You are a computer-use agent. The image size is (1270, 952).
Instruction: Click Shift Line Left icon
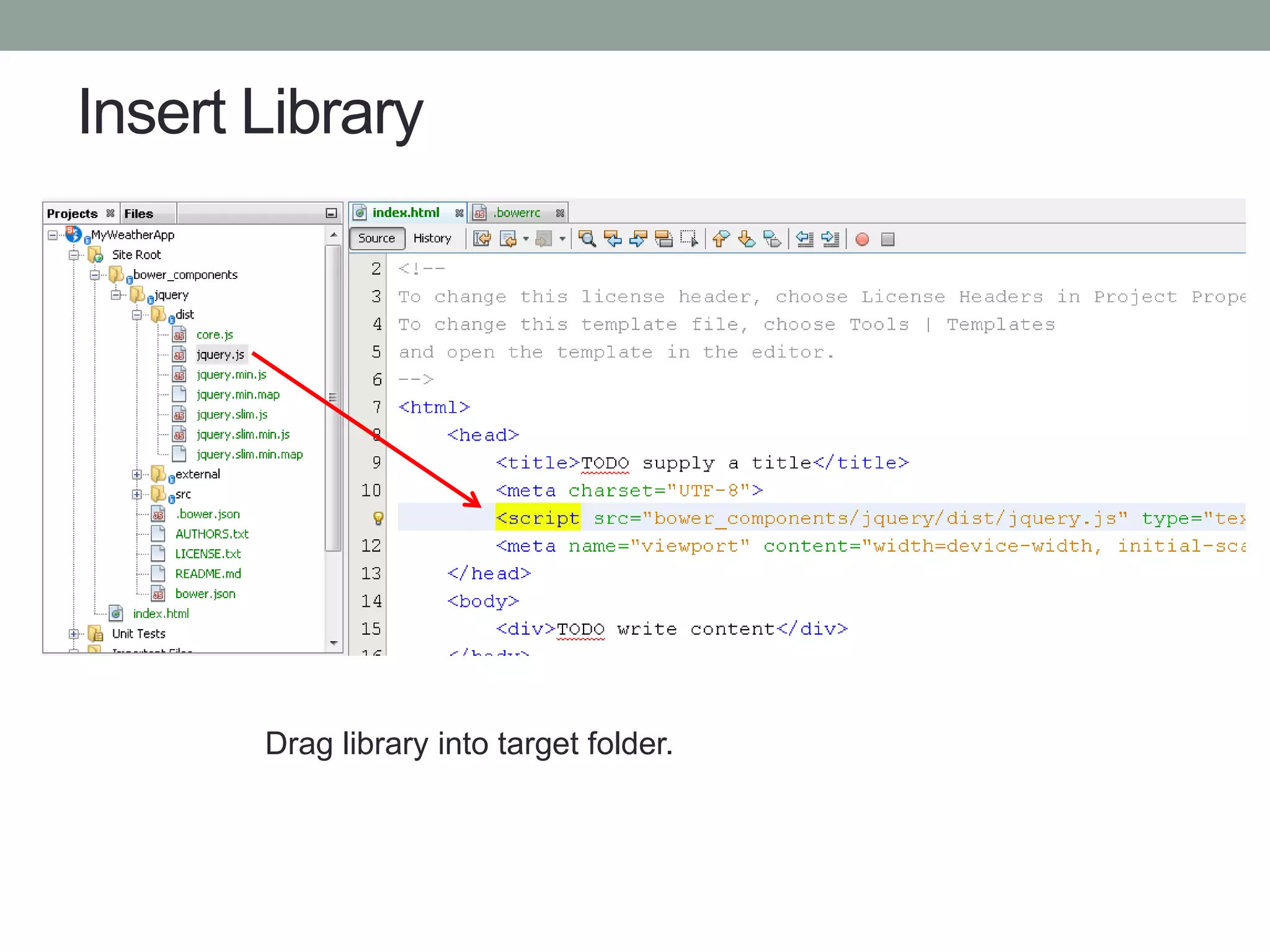(x=804, y=239)
